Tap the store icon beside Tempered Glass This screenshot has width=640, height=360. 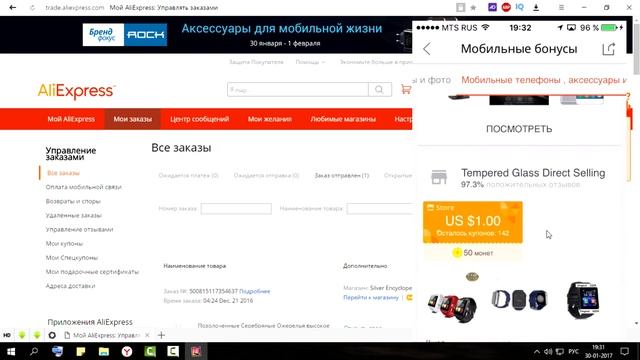point(439,177)
